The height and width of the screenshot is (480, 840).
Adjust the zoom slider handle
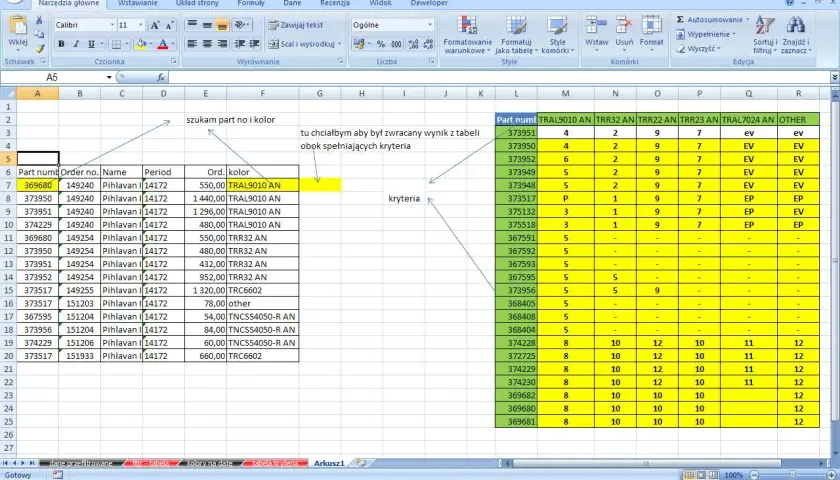tap(792, 475)
